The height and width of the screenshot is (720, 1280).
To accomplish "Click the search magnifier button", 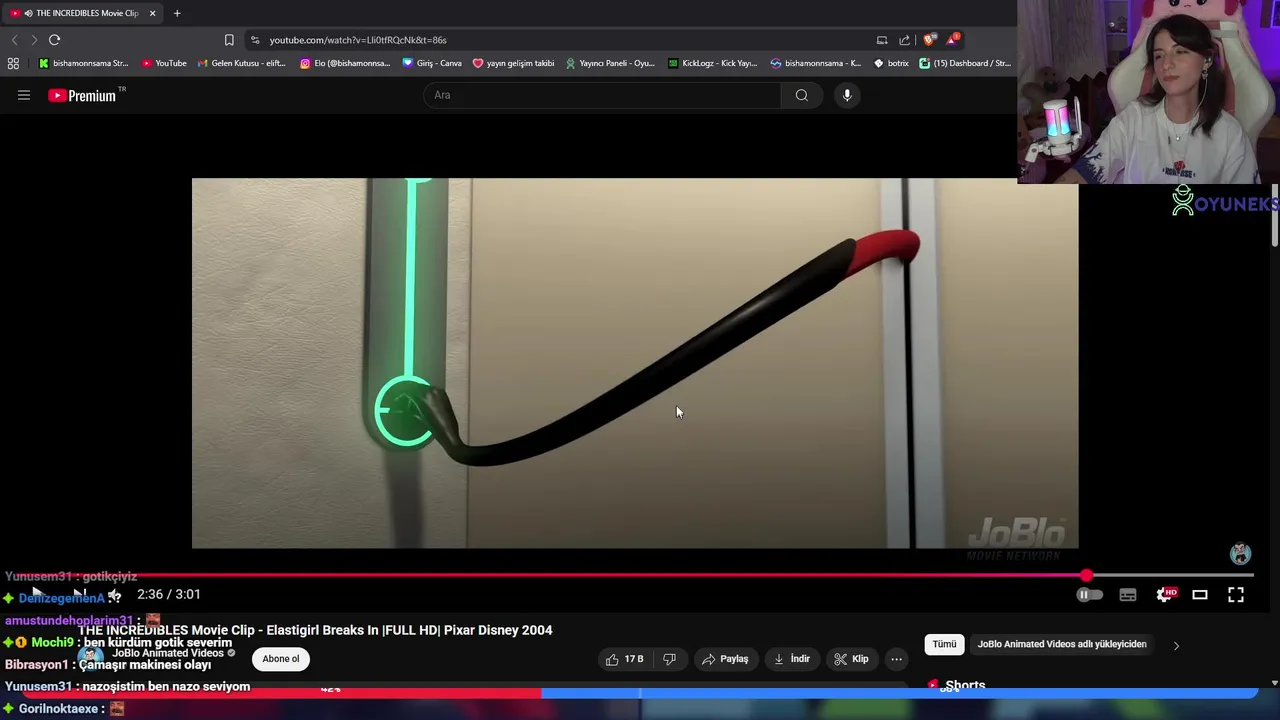I will click(x=802, y=95).
